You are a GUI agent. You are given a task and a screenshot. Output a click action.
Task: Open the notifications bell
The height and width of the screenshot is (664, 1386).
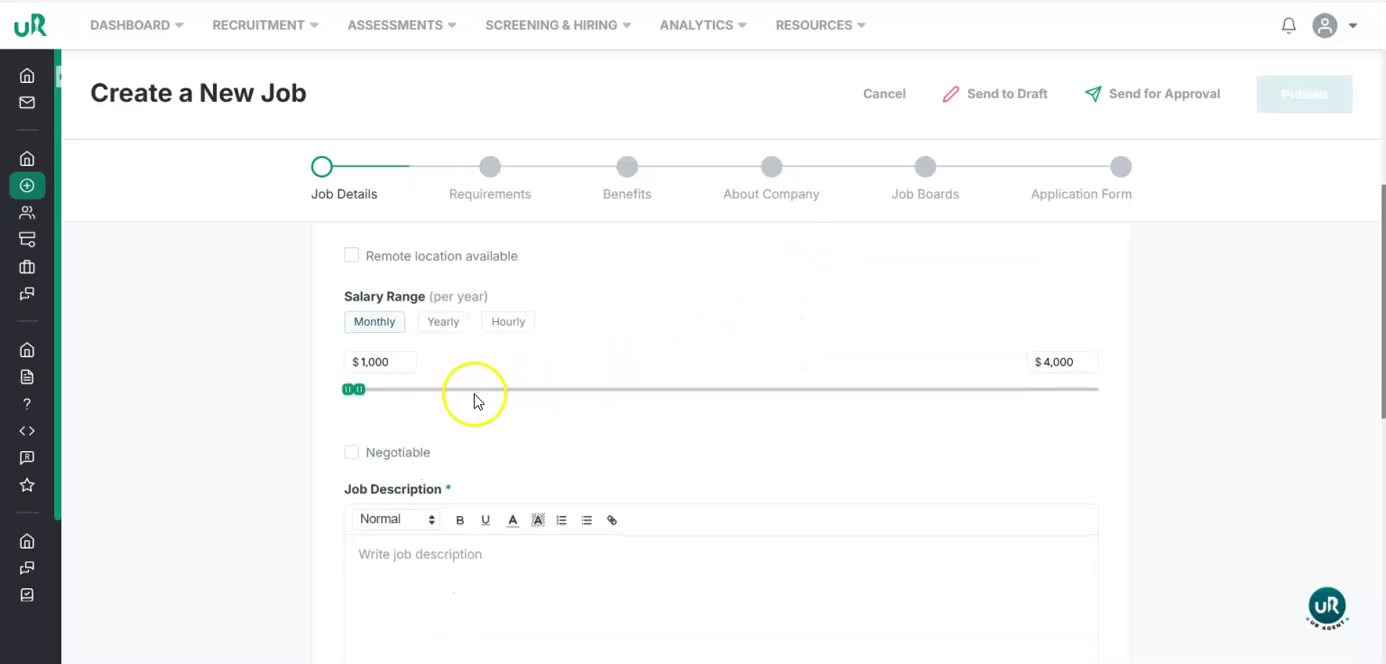[1289, 26]
